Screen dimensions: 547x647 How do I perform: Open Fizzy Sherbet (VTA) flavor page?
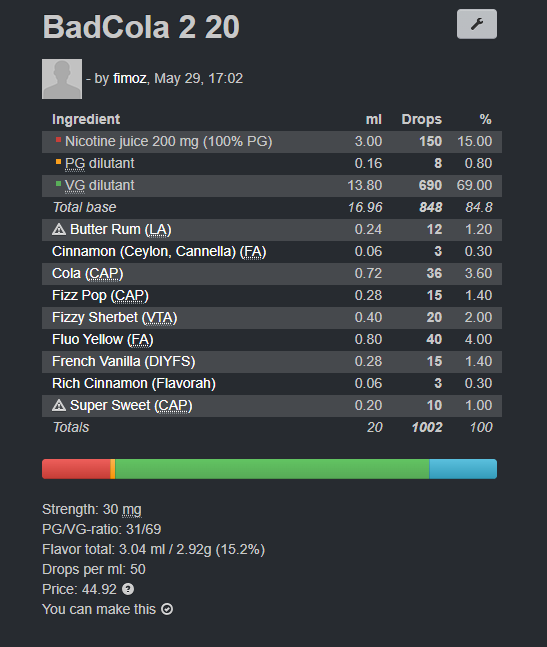coord(114,318)
